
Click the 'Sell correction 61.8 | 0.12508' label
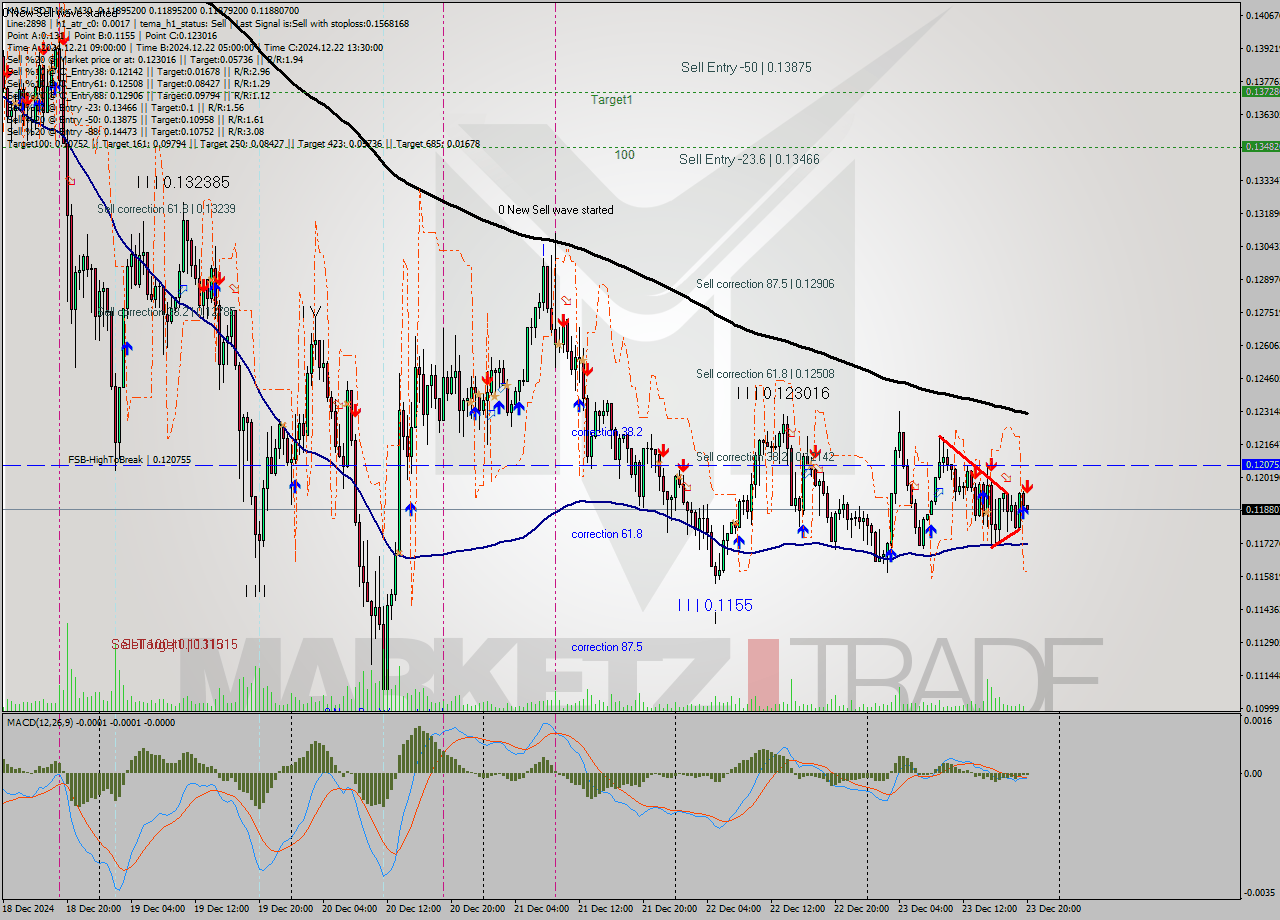click(x=765, y=374)
